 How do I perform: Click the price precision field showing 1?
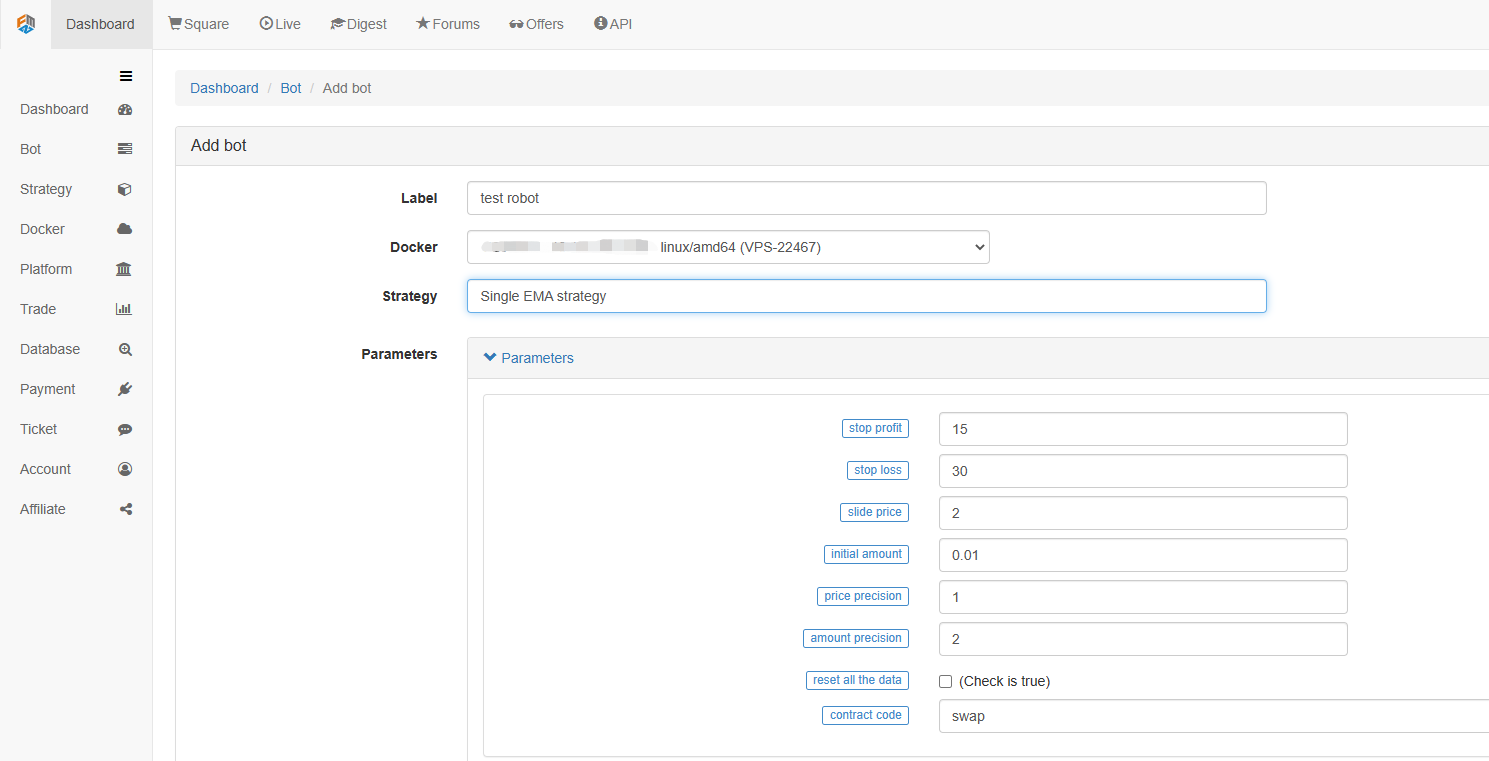pyautogui.click(x=1143, y=597)
